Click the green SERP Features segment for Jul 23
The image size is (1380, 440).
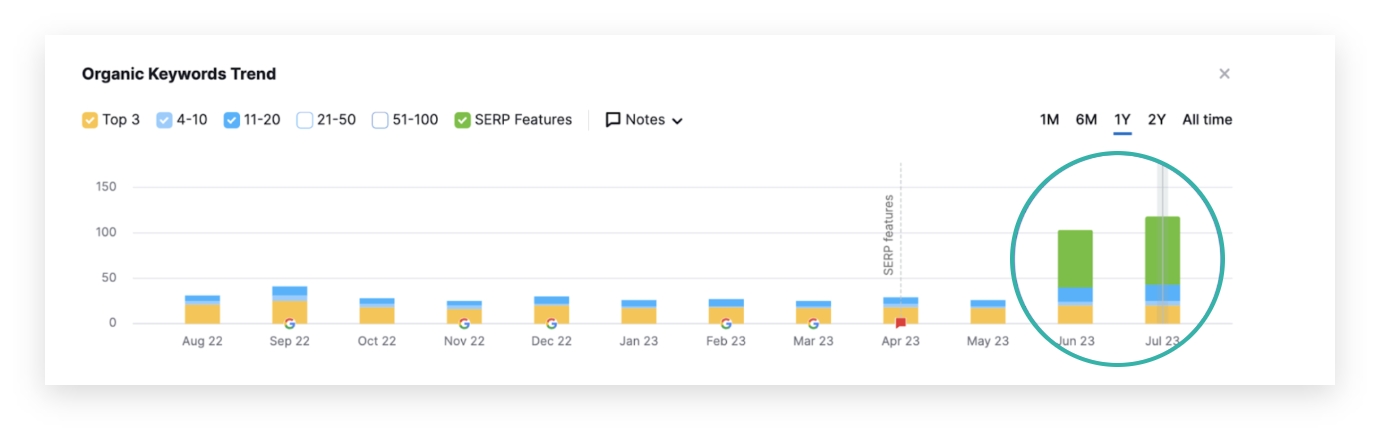click(1162, 251)
